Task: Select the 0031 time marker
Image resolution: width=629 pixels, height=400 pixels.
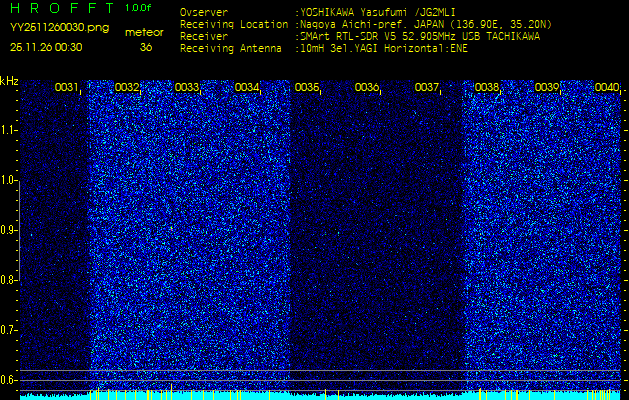Action: [x=66, y=87]
